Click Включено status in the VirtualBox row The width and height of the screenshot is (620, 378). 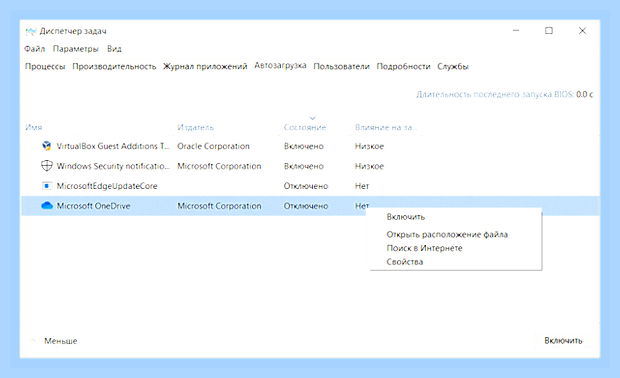[304, 146]
